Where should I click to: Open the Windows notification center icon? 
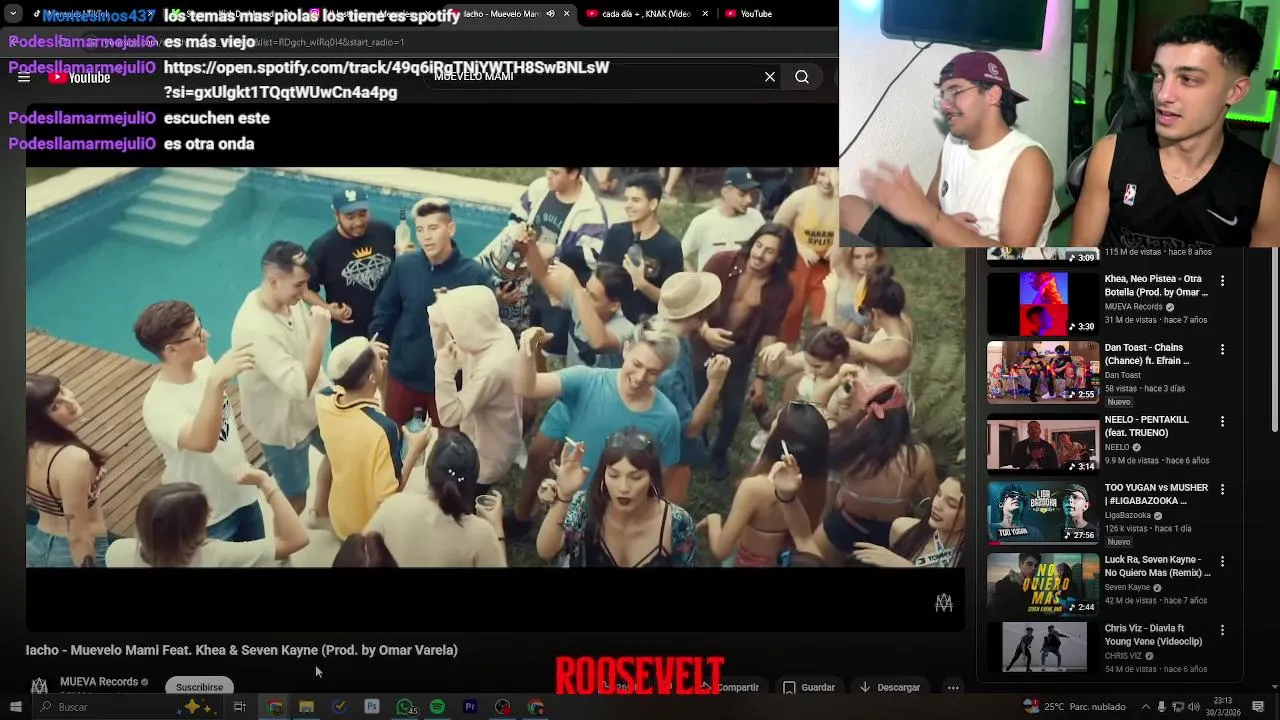1260,707
